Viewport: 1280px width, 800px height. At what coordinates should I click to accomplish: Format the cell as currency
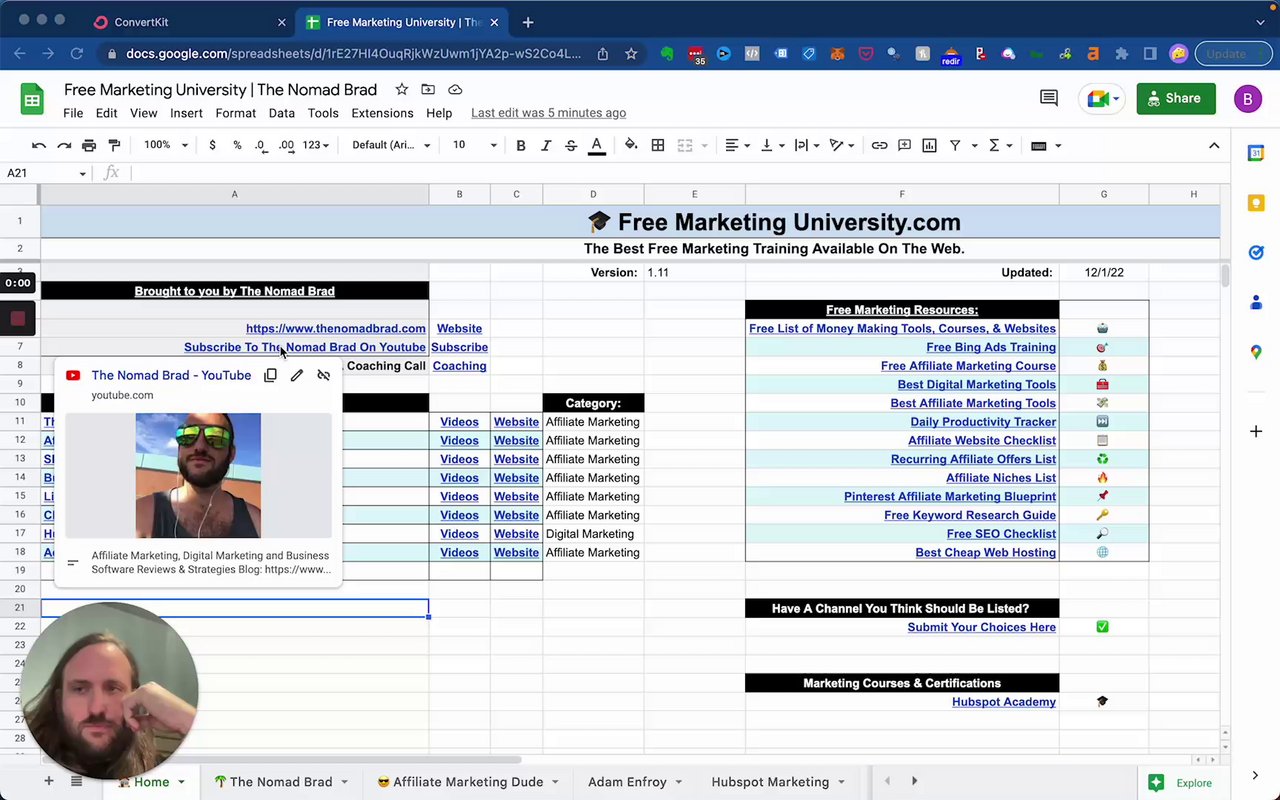pos(212,145)
